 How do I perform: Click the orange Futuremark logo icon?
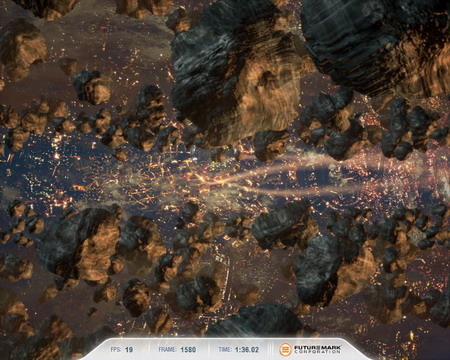(x=285, y=349)
